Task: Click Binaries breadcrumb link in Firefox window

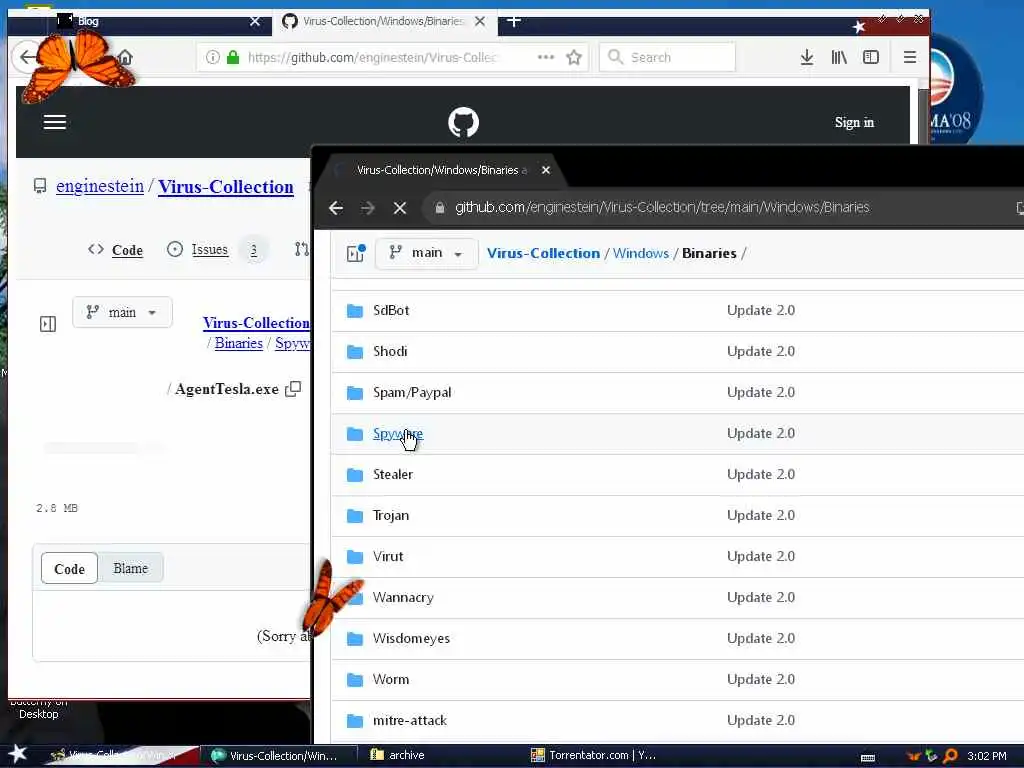Action: (238, 343)
